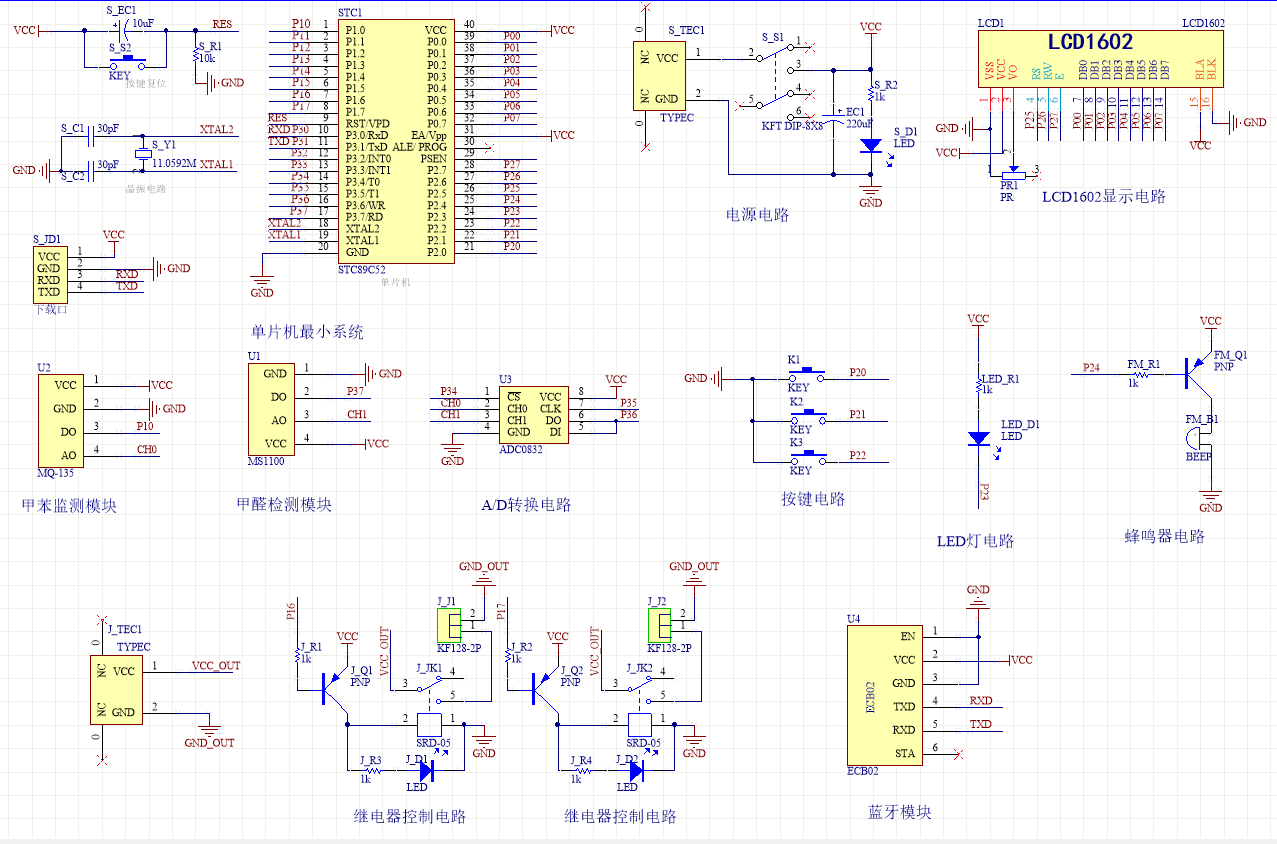This screenshot has height=844, width=1277.
Task: Click the P17 label beside J_R2
Action: coord(502,612)
